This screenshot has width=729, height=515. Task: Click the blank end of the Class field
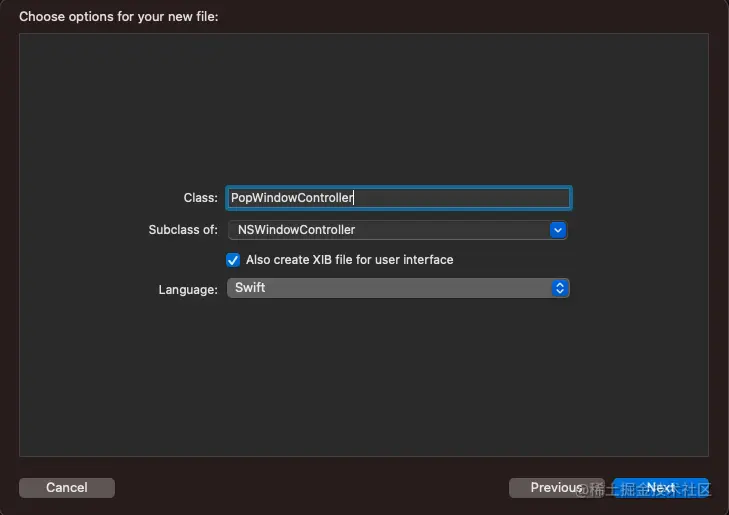click(x=470, y=198)
